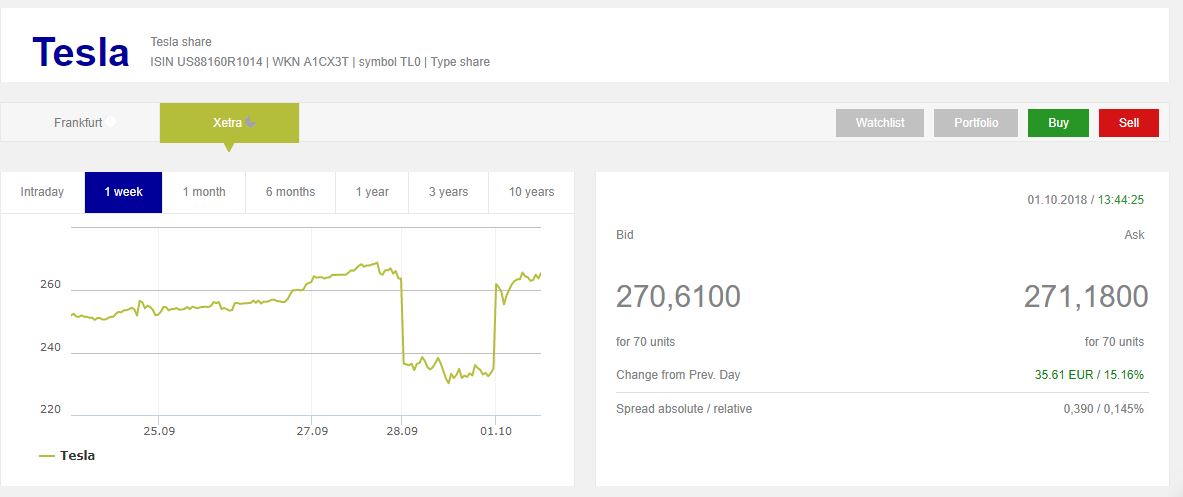Screen dimensions: 1183x497
Task: Click the Tesla legend label under chart
Action: click(77, 456)
